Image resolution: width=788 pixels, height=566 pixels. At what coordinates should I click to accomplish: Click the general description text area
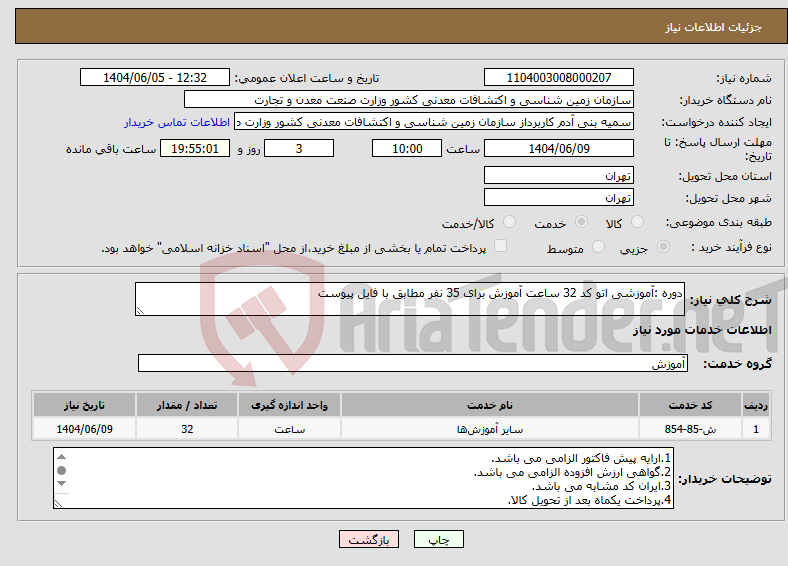[410, 299]
